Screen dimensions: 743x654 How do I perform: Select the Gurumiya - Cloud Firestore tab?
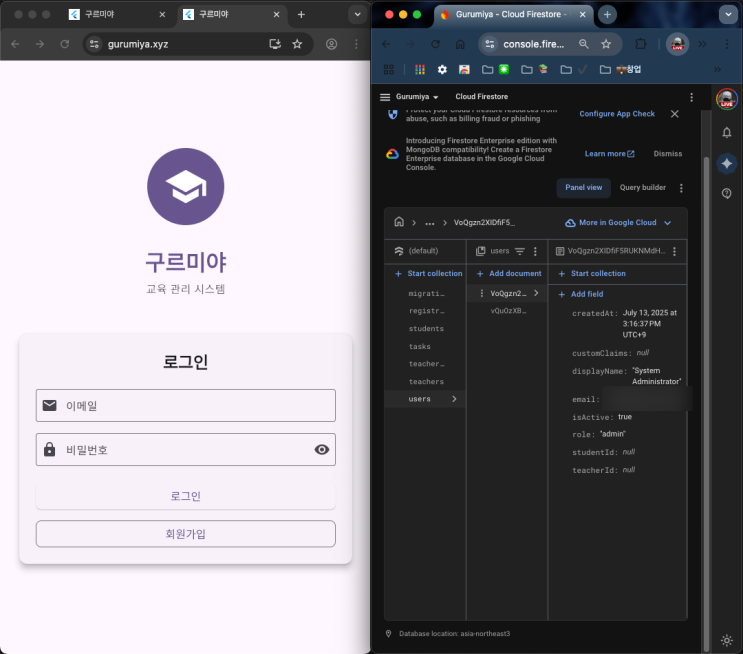(x=512, y=14)
